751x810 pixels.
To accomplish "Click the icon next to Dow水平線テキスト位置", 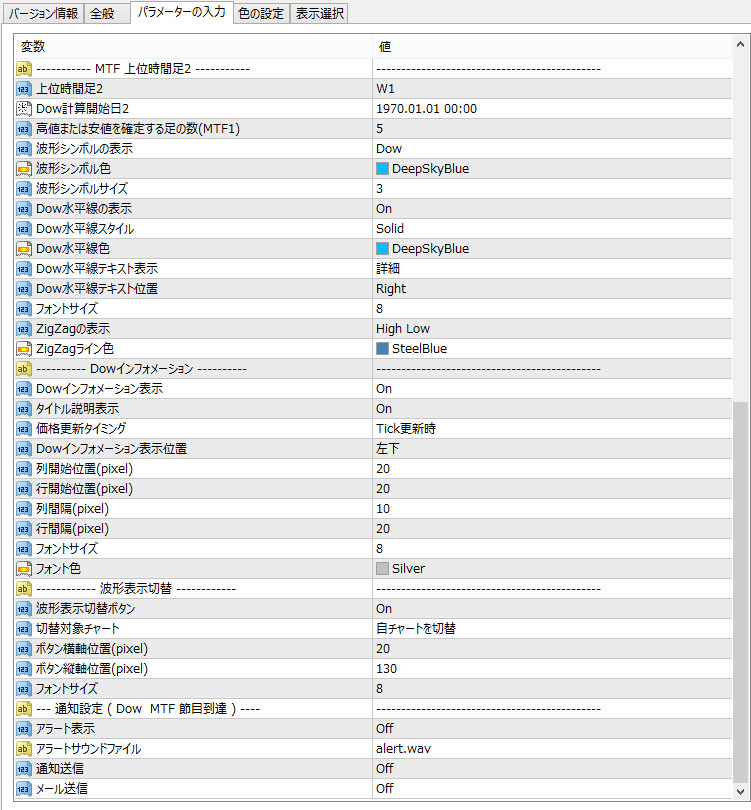I will point(24,289).
